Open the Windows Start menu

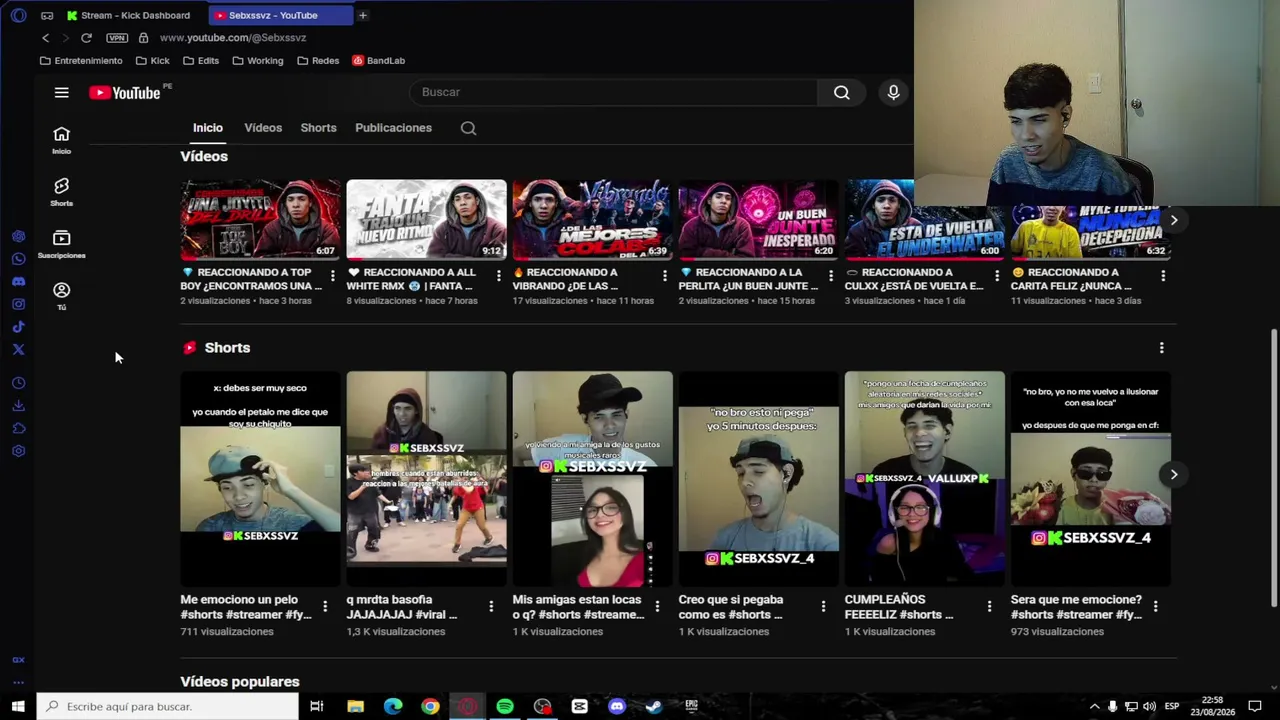pos(18,707)
